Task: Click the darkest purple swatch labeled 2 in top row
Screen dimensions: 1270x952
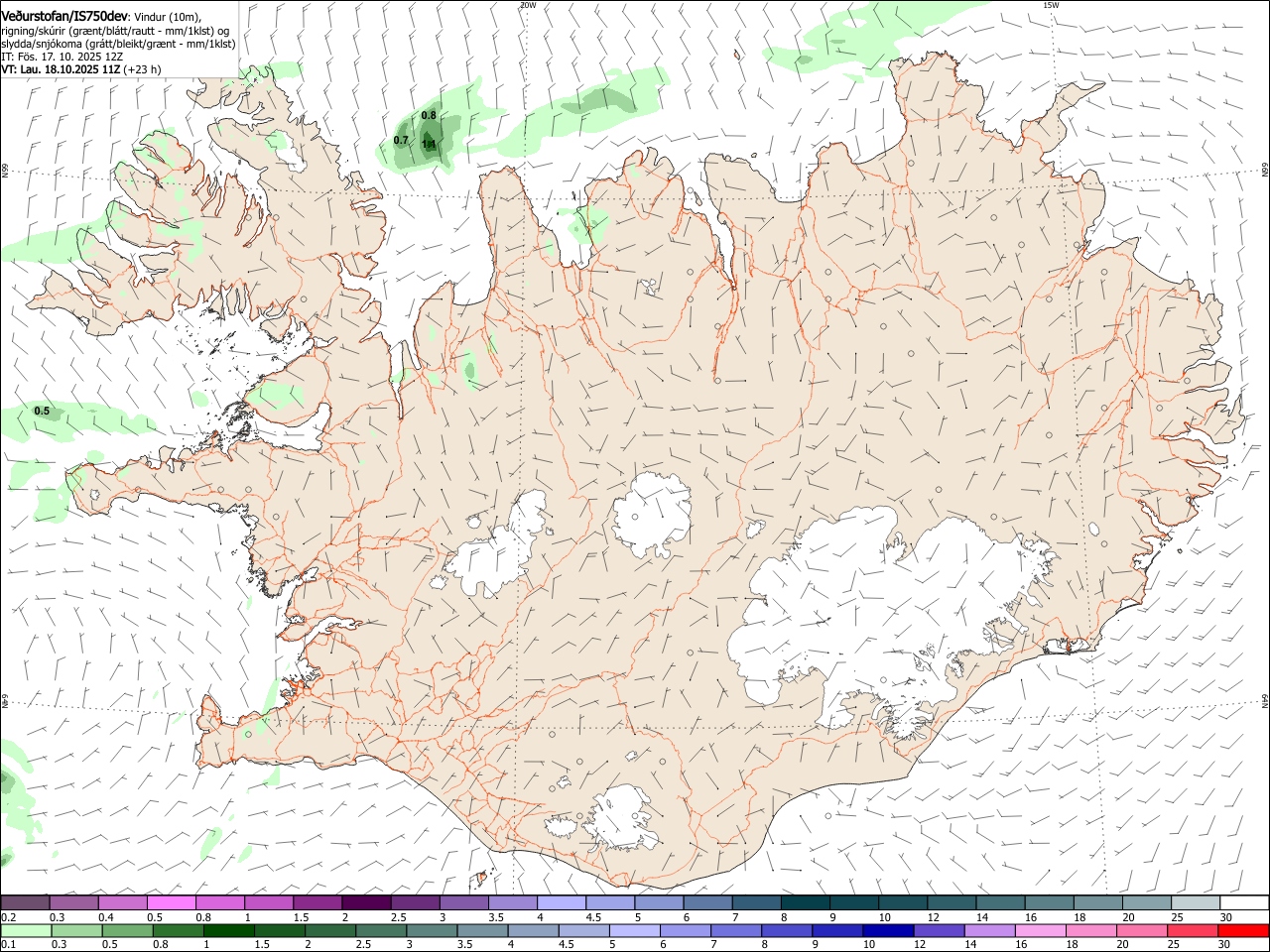Action: click(x=366, y=902)
